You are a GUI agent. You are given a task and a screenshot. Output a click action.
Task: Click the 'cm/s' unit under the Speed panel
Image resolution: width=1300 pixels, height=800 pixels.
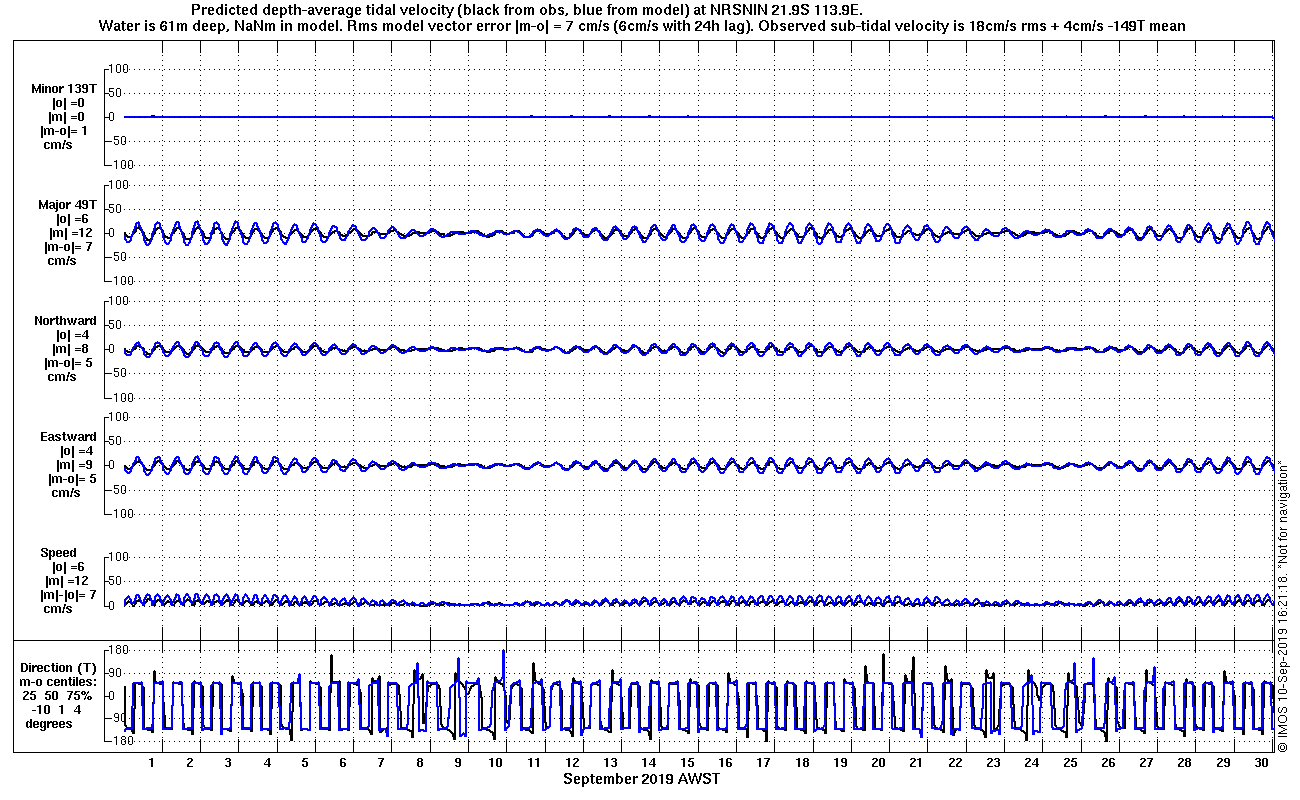(x=57, y=608)
